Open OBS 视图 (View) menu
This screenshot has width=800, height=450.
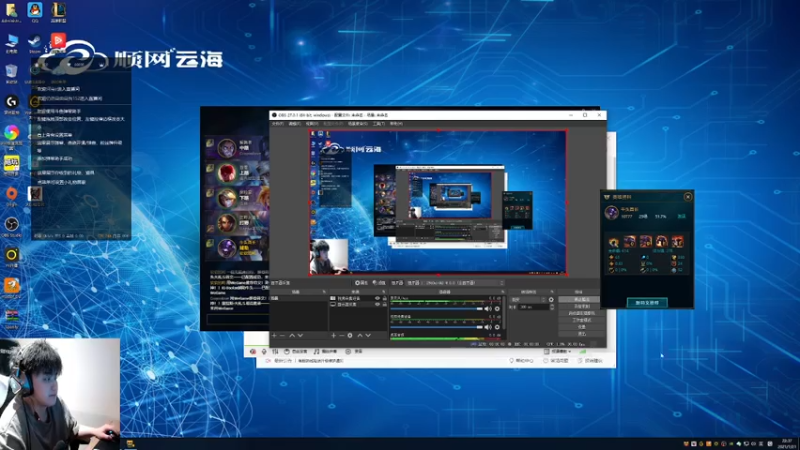point(312,123)
